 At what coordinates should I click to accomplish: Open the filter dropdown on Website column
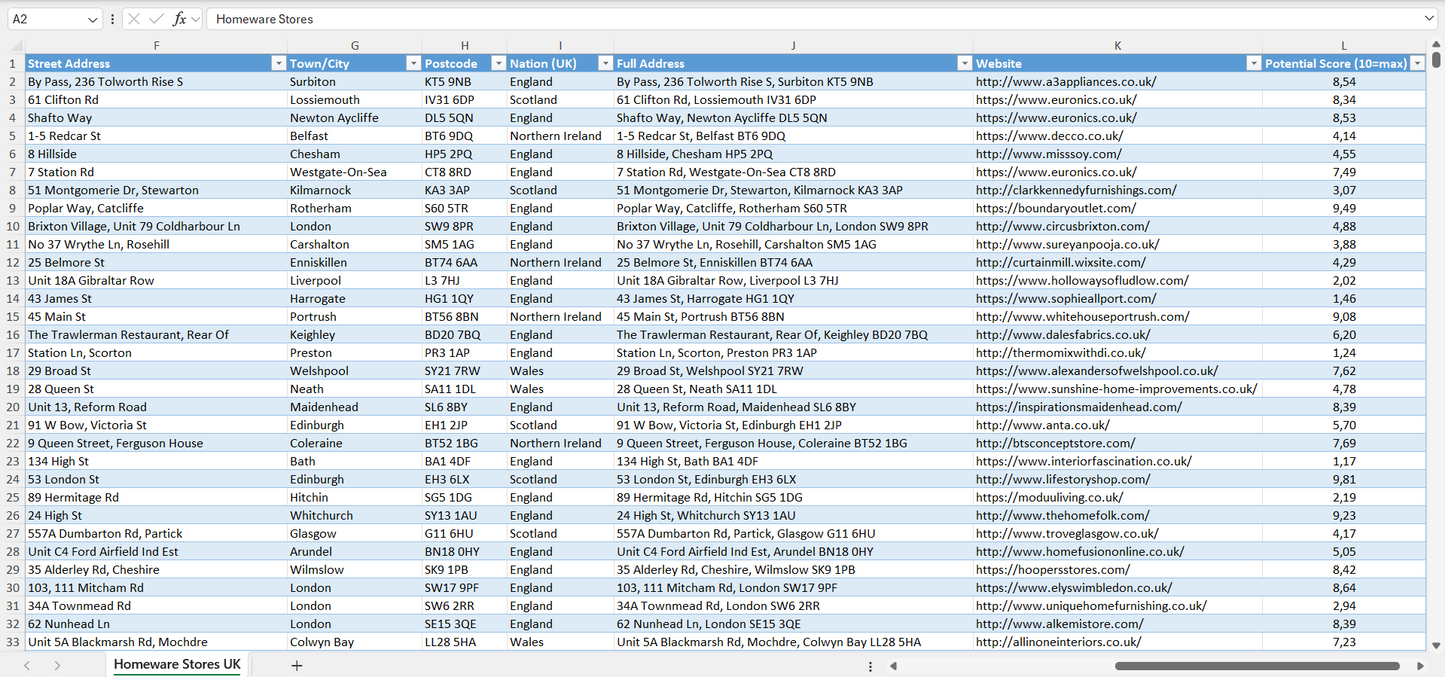[1253, 62]
